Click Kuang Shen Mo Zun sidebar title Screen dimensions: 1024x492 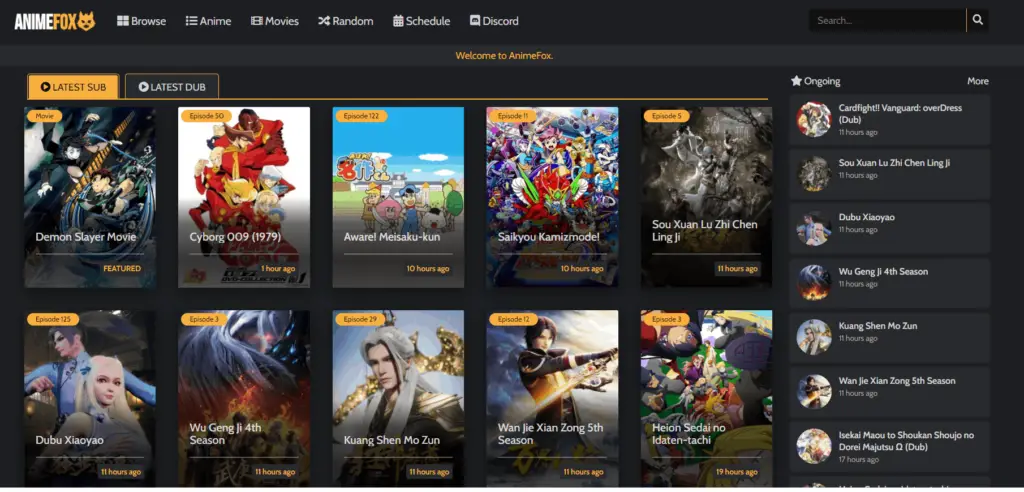[x=878, y=325]
